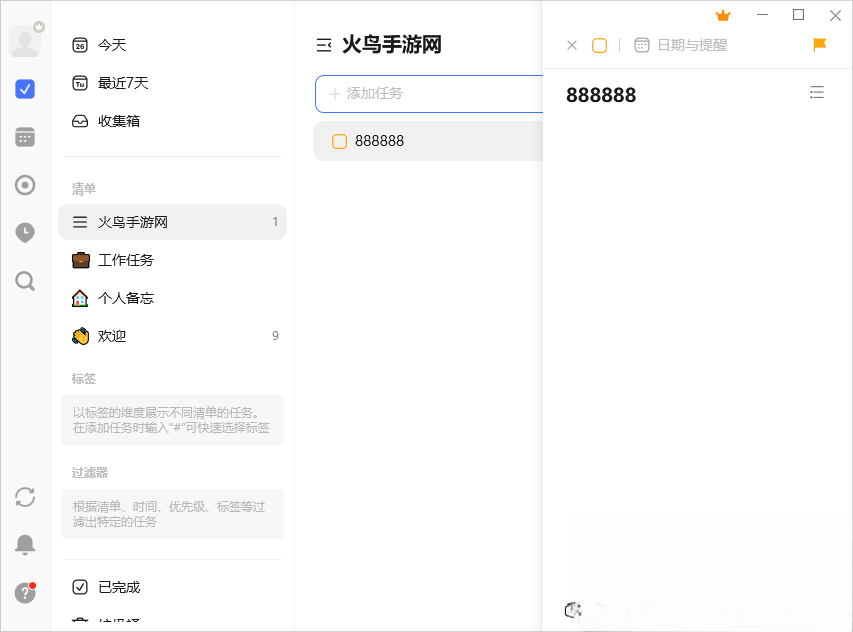The image size is (853, 632).
Task: Minimize the application window
Action: (x=763, y=15)
